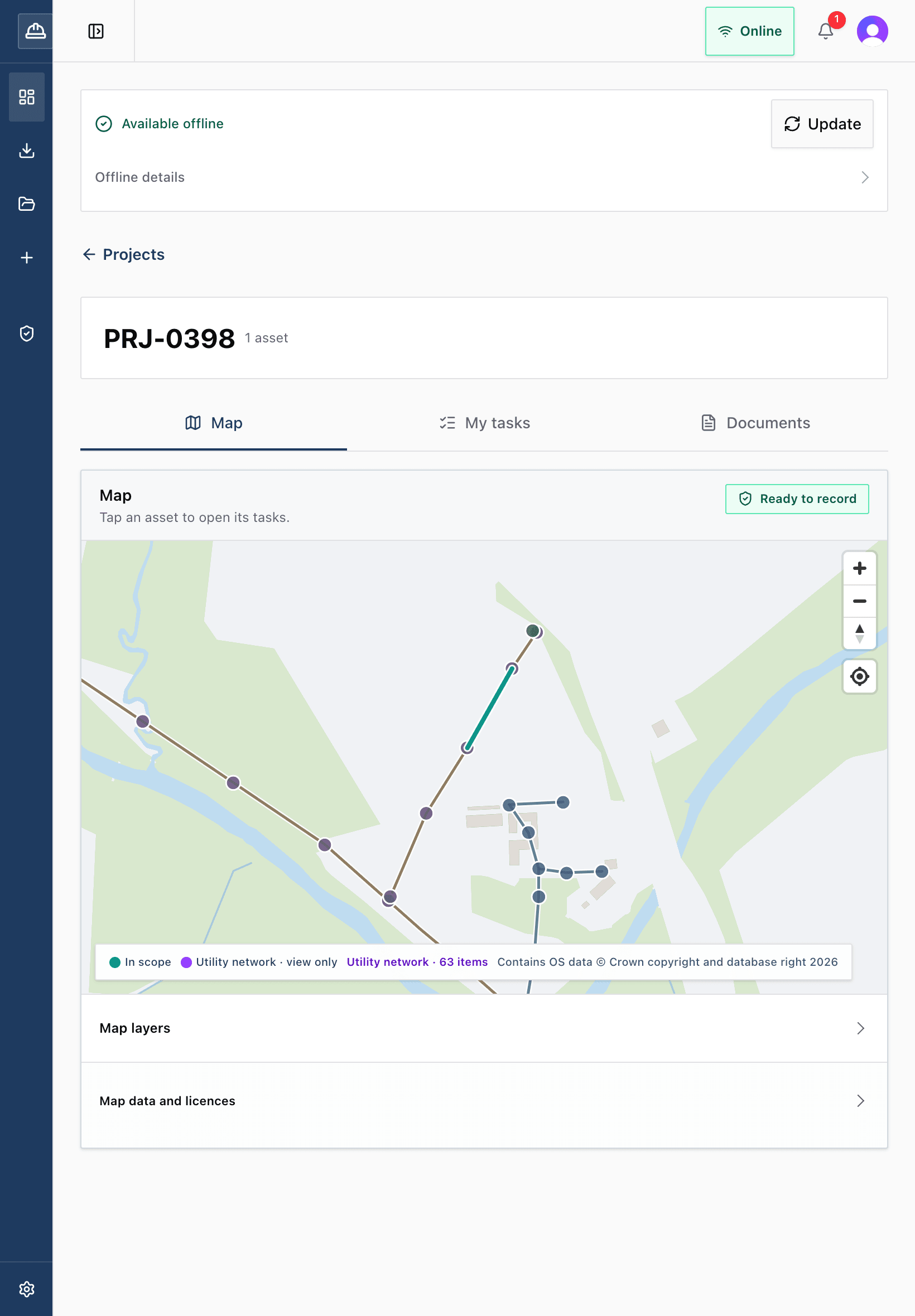Click the hard hat app logo
This screenshot has height=1316, width=915.
point(35,31)
